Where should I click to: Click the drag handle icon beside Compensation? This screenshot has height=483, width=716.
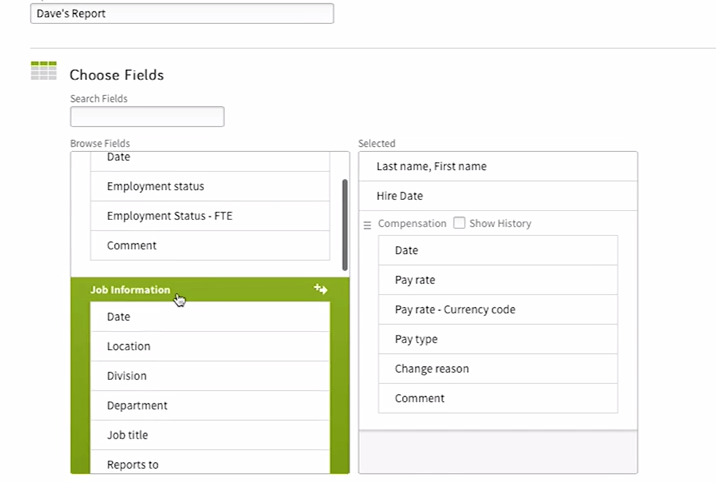tap(367, 225)
